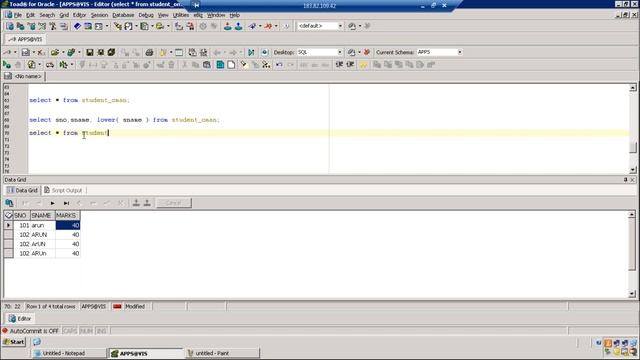
Task: Click the blank white page icon in the editor toolbar
Action: 231,65
